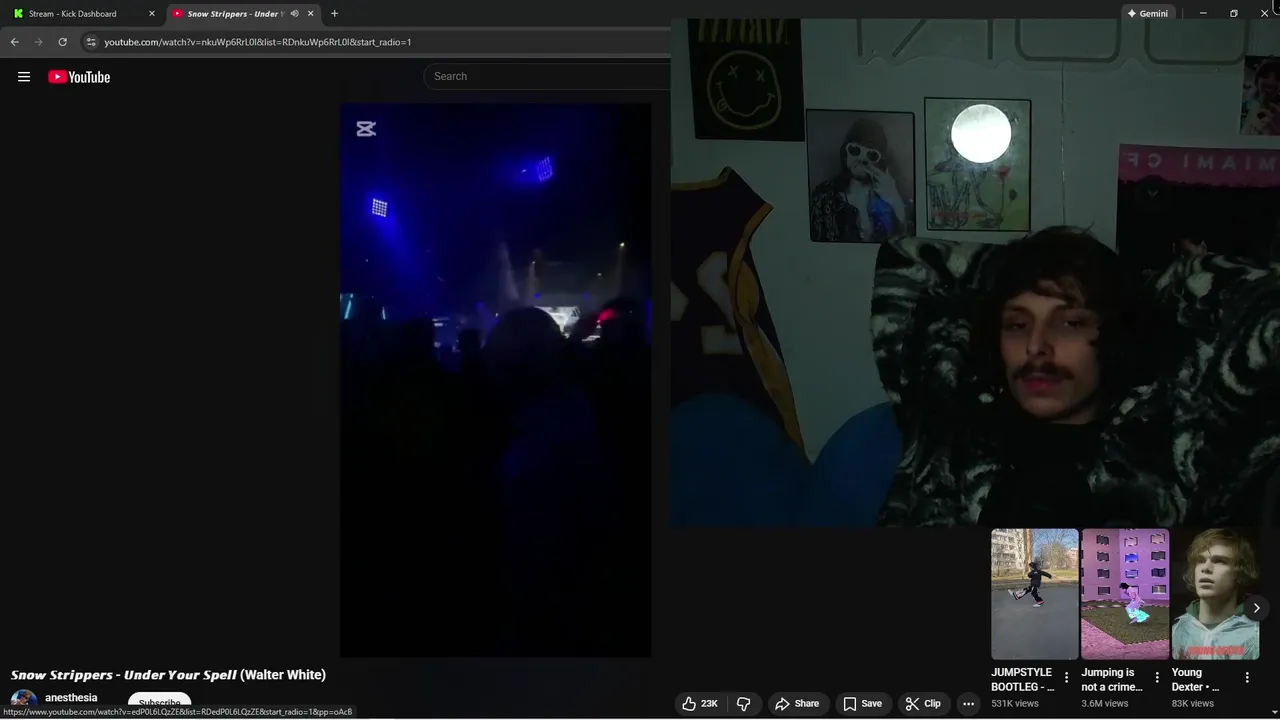Share the video
Image resolution: width=1280 pixels, height=720 pixels.
797,704
